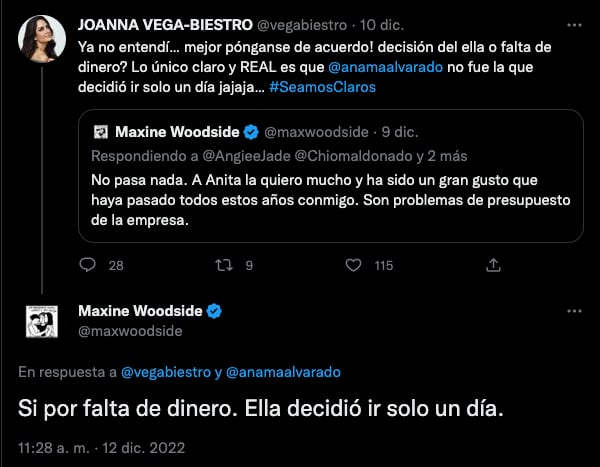Click the small avatar in the quoted tweet
The height and width of the screenshot is (467, 600).
pos(101,132)
